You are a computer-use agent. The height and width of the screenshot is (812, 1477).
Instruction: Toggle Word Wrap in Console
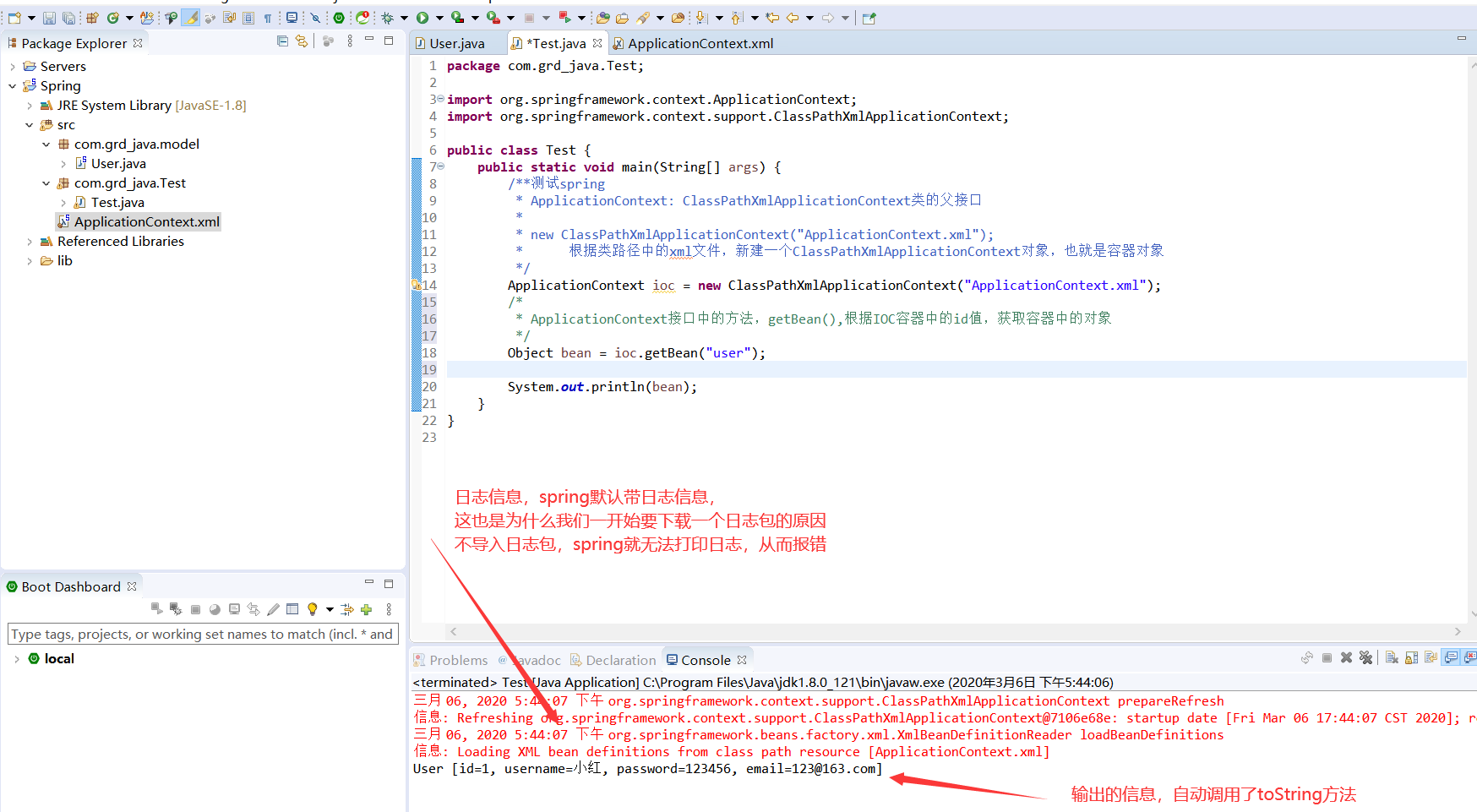(1431, 657)
